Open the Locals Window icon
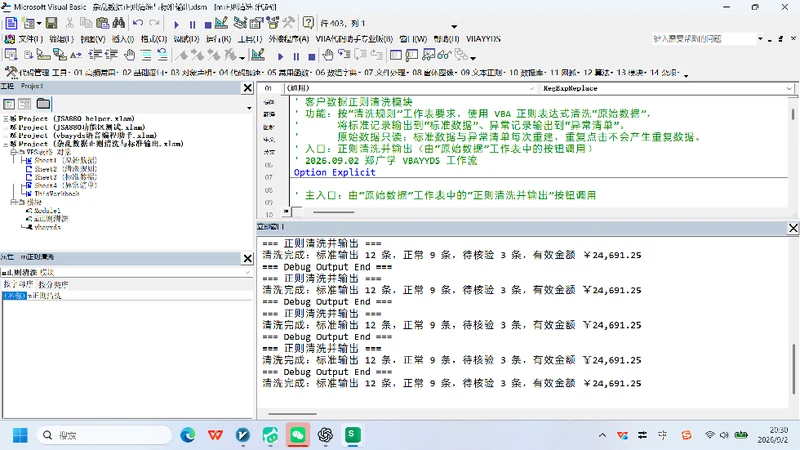 point(395,55)
